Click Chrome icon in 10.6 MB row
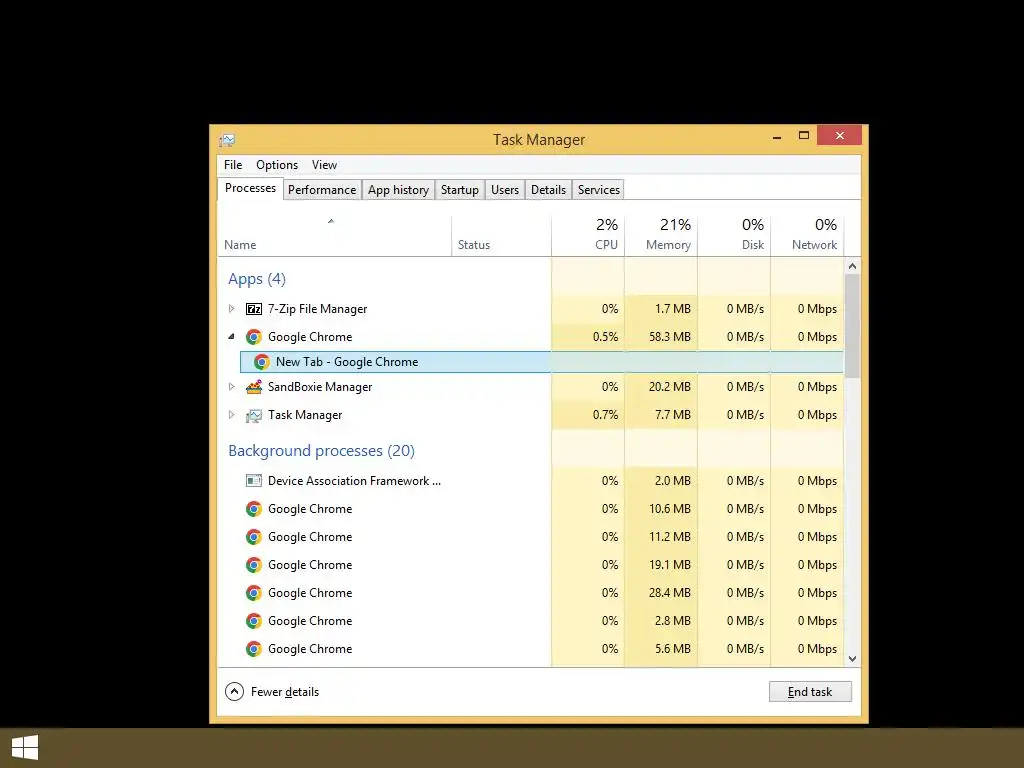The height and width of the screenshot is (768, 1024). (253, 509)
